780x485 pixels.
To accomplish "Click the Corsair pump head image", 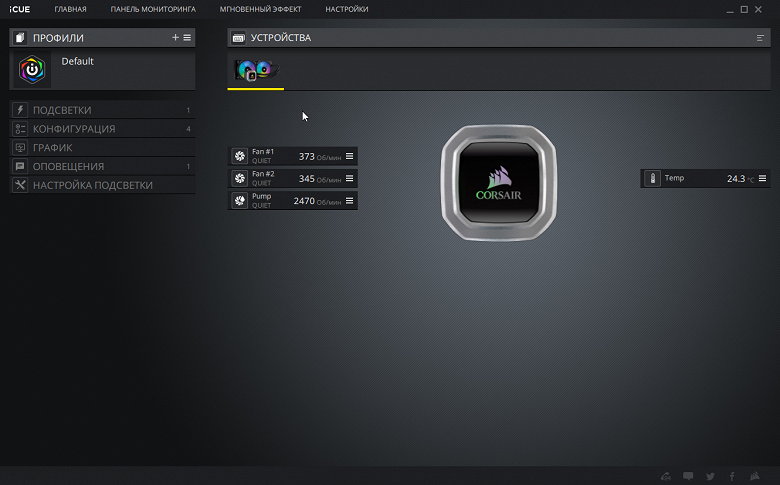I will coord(498,183).
